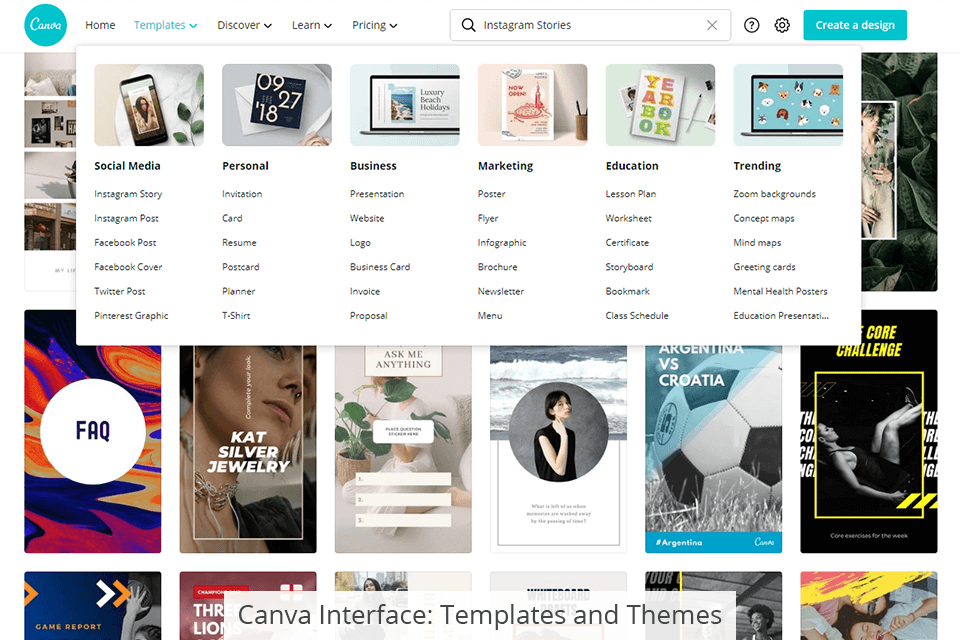The height and width of the screenshot is (640, 960).
Task: Choose Presentation under Business
Action: tap(377, 194)
